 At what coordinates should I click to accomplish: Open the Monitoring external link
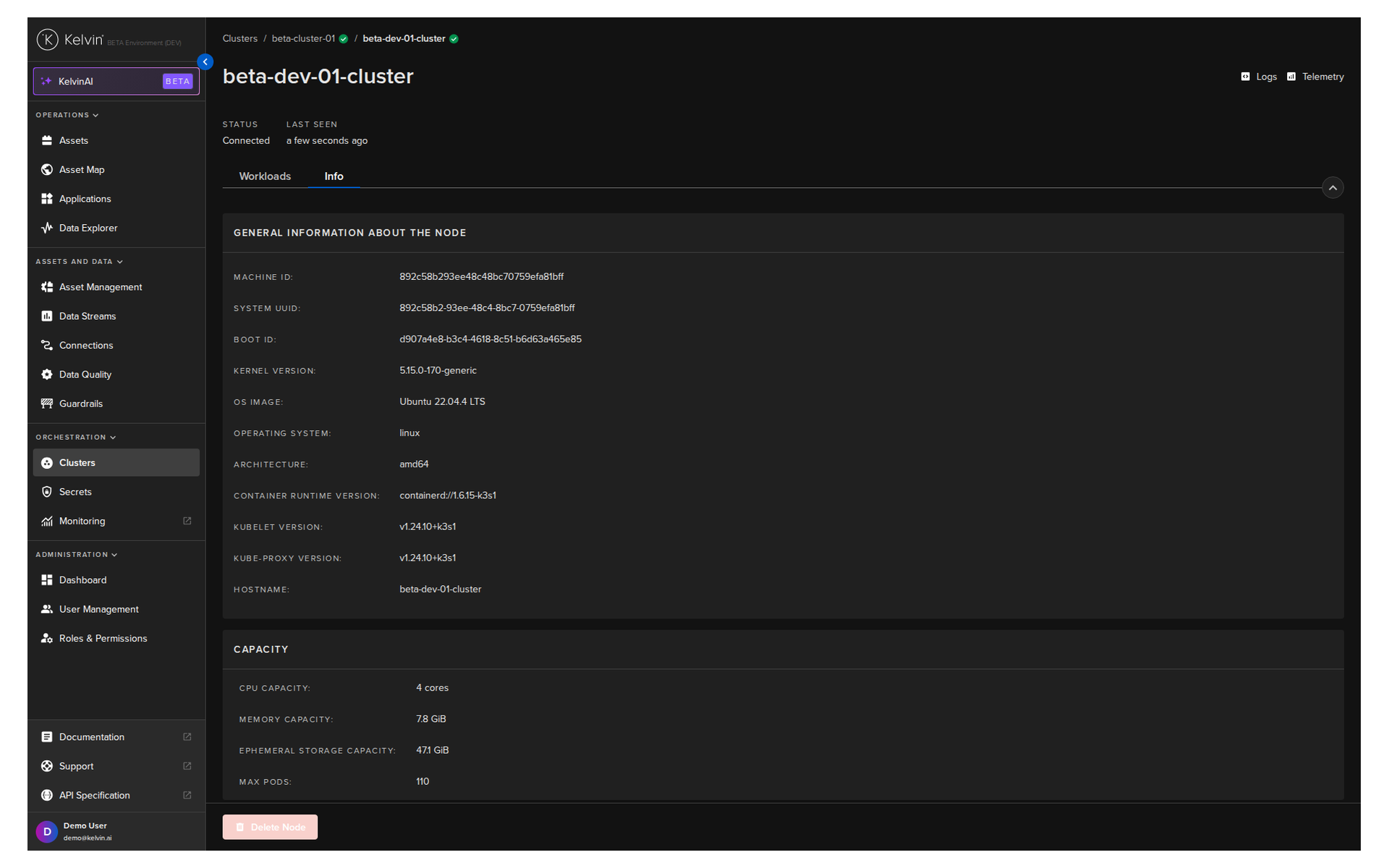[x=187, y=521]
